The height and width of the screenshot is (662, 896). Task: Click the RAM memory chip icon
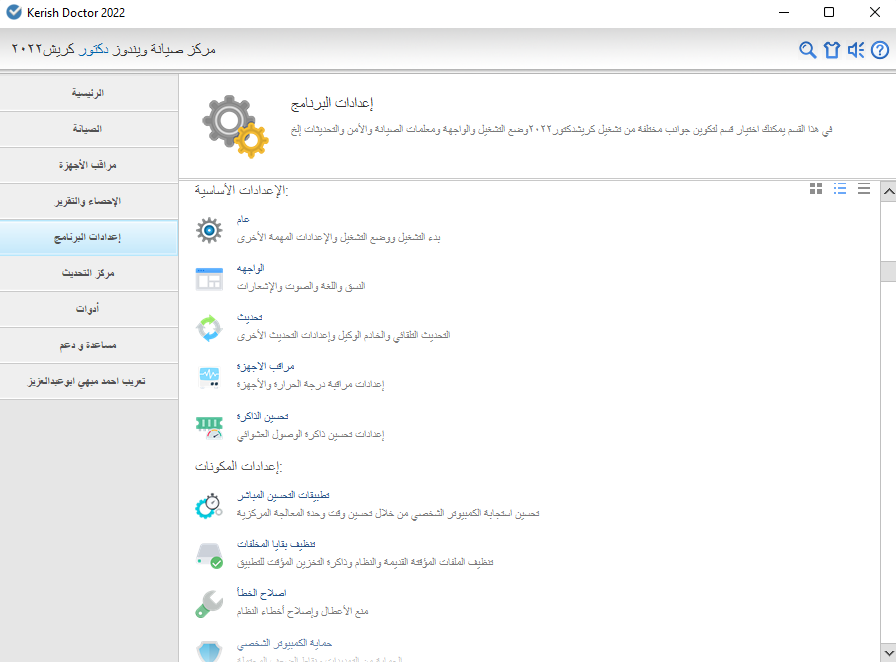coord(209,427)
